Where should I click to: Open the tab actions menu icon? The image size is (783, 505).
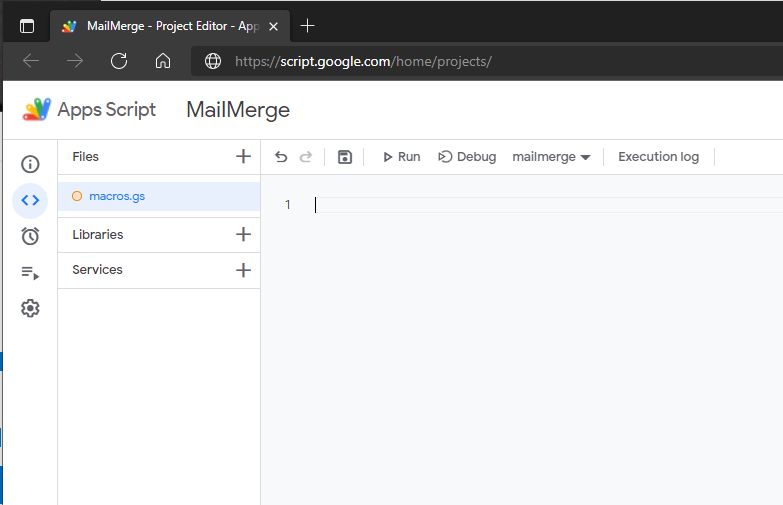click(x=27, y=26)
